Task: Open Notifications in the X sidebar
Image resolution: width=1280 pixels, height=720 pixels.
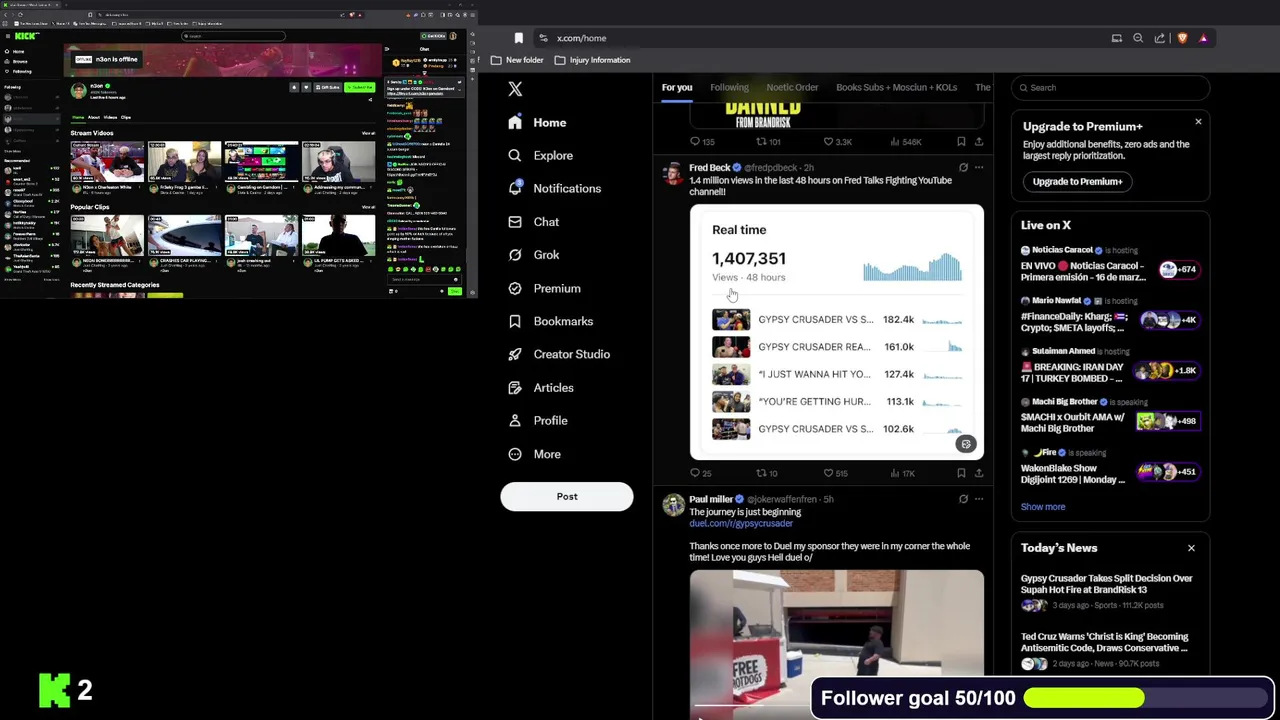Action: point(554,188)
